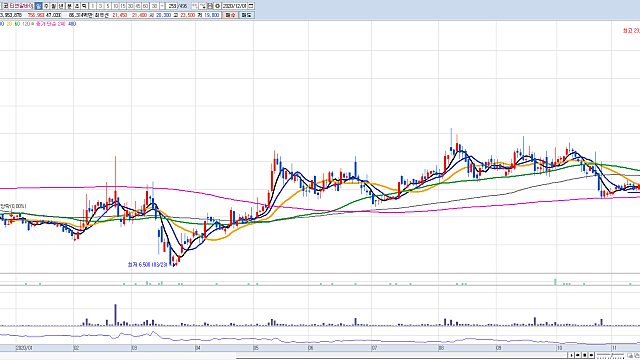
Task: Select the daily (일) chart period button
Action: (38, 6)
